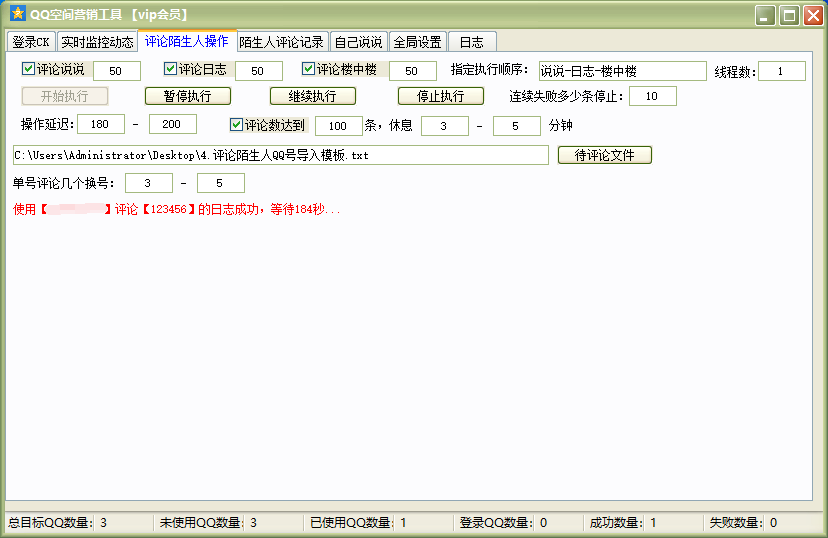Switch to 实时监控动态 tab
The image size is (828, 538).
[x=97, y=42]
